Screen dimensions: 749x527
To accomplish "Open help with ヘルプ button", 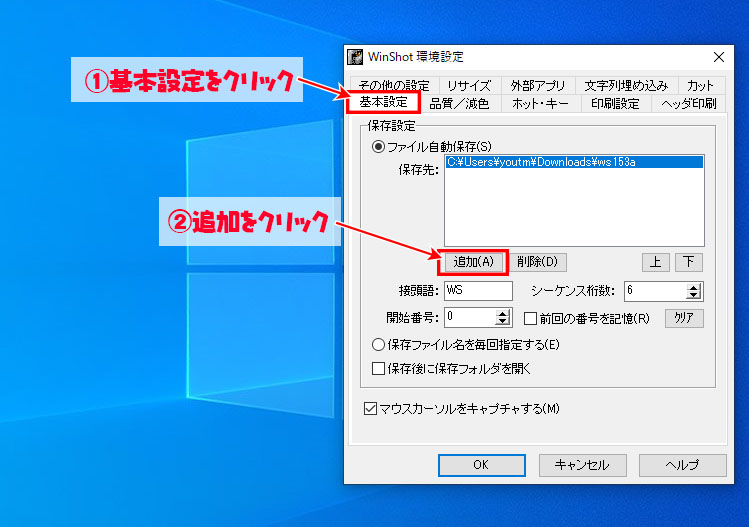I will click(683, 465).
